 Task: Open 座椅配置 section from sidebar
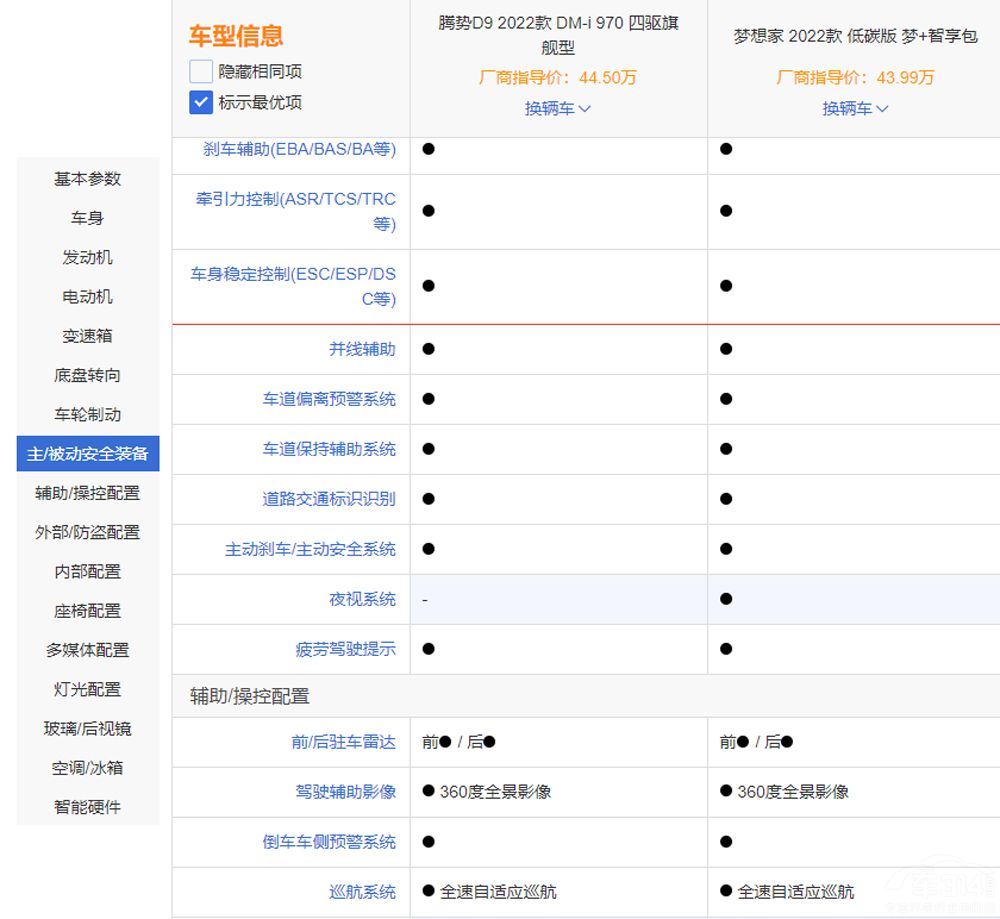[x=88, y=610]
